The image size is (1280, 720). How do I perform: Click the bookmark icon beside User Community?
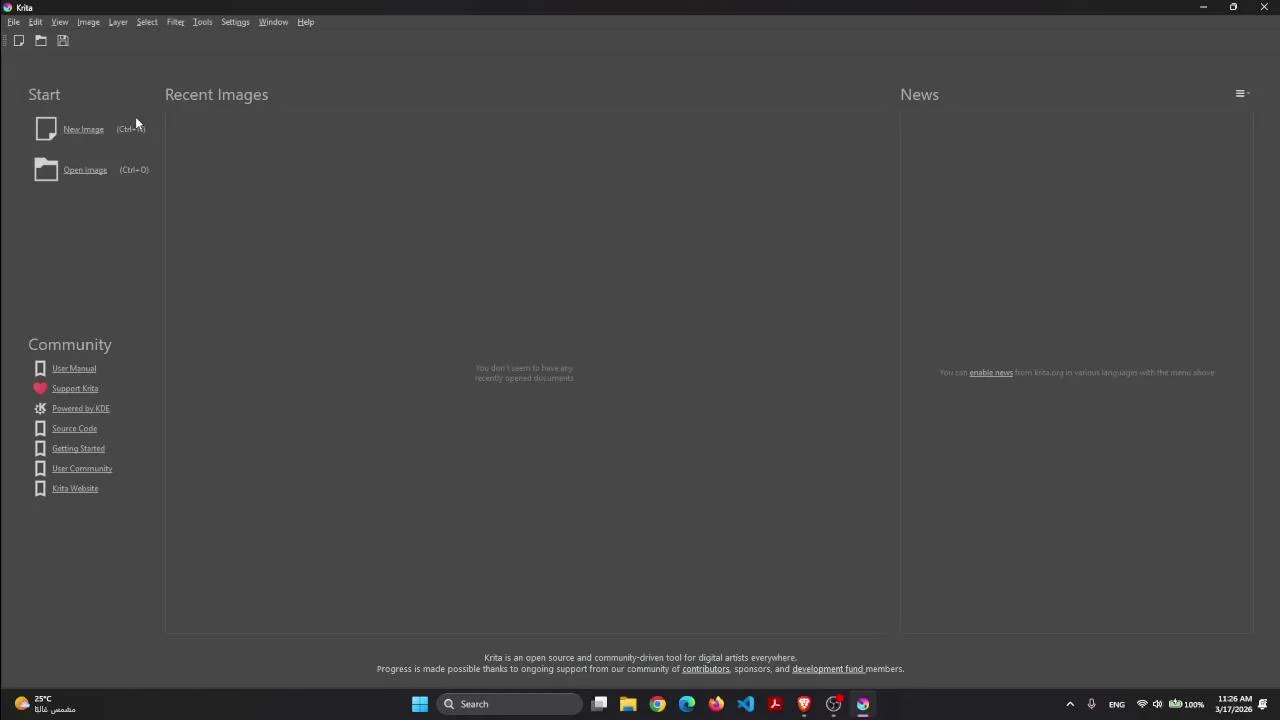pos(40,469)
